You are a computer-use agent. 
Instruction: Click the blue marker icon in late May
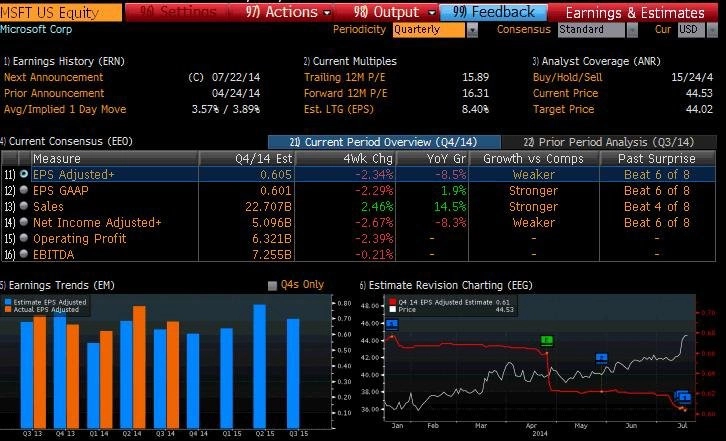coord(601,358)
